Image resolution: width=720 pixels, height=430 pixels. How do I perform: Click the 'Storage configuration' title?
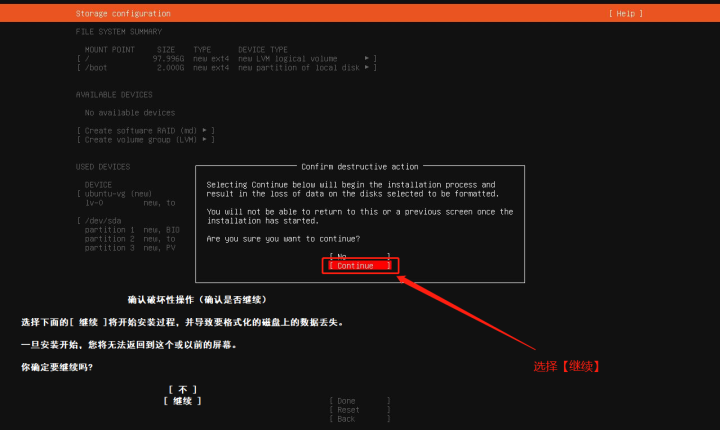pyautogui.click(x=123, y=14)
